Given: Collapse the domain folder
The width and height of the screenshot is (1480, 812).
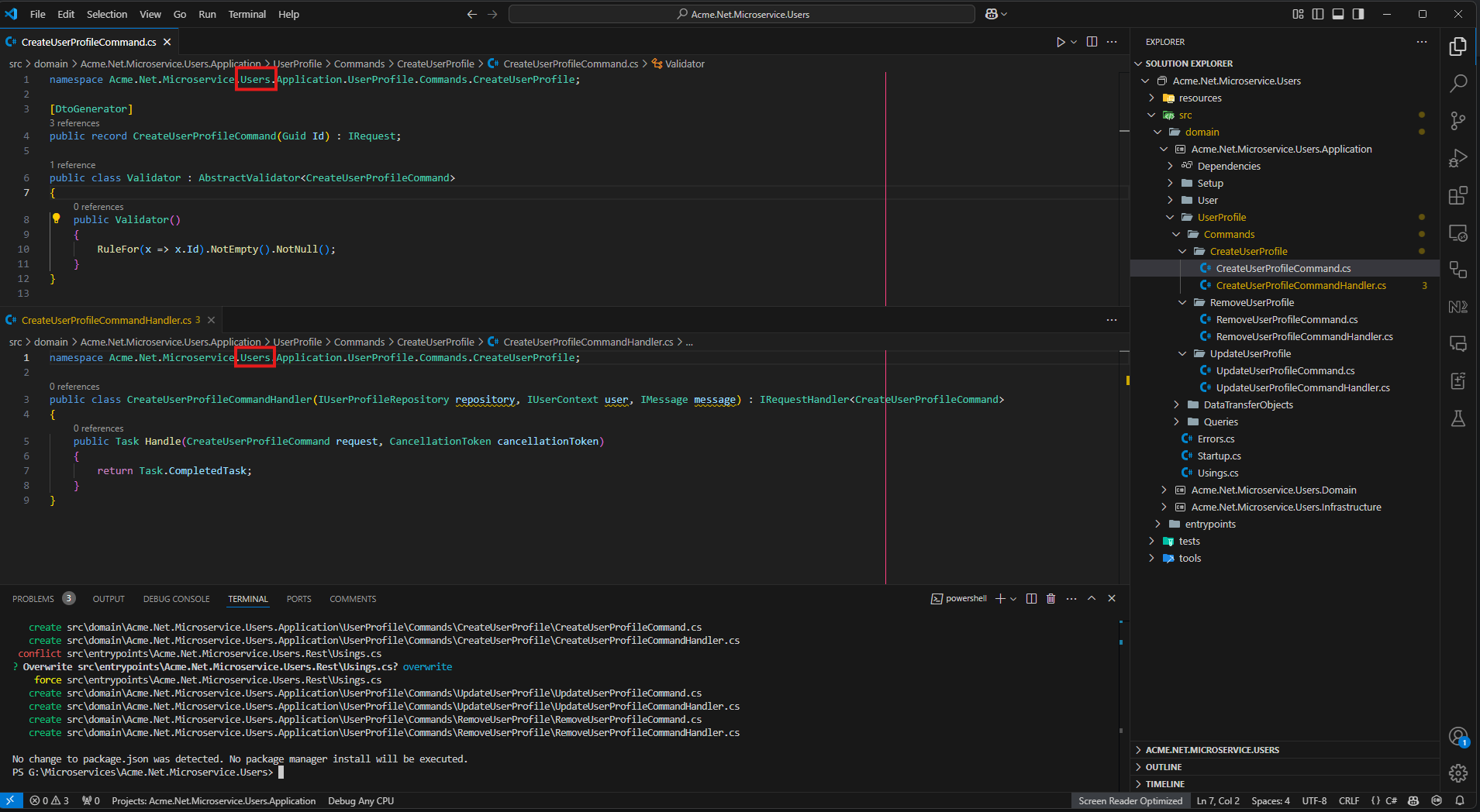Looking at the screenshot, I should [x=1157, y=132].
